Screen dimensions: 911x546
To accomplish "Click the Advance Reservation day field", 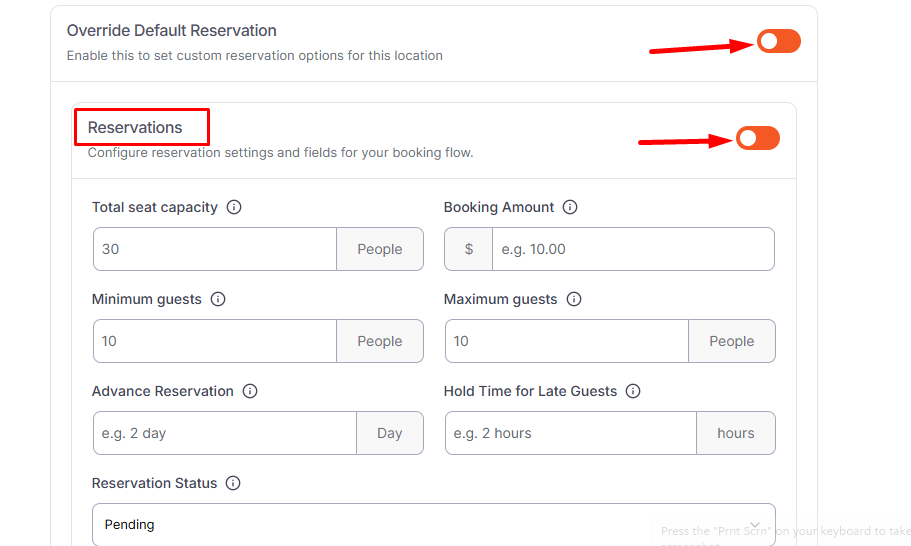I will (x=224, y=433).
